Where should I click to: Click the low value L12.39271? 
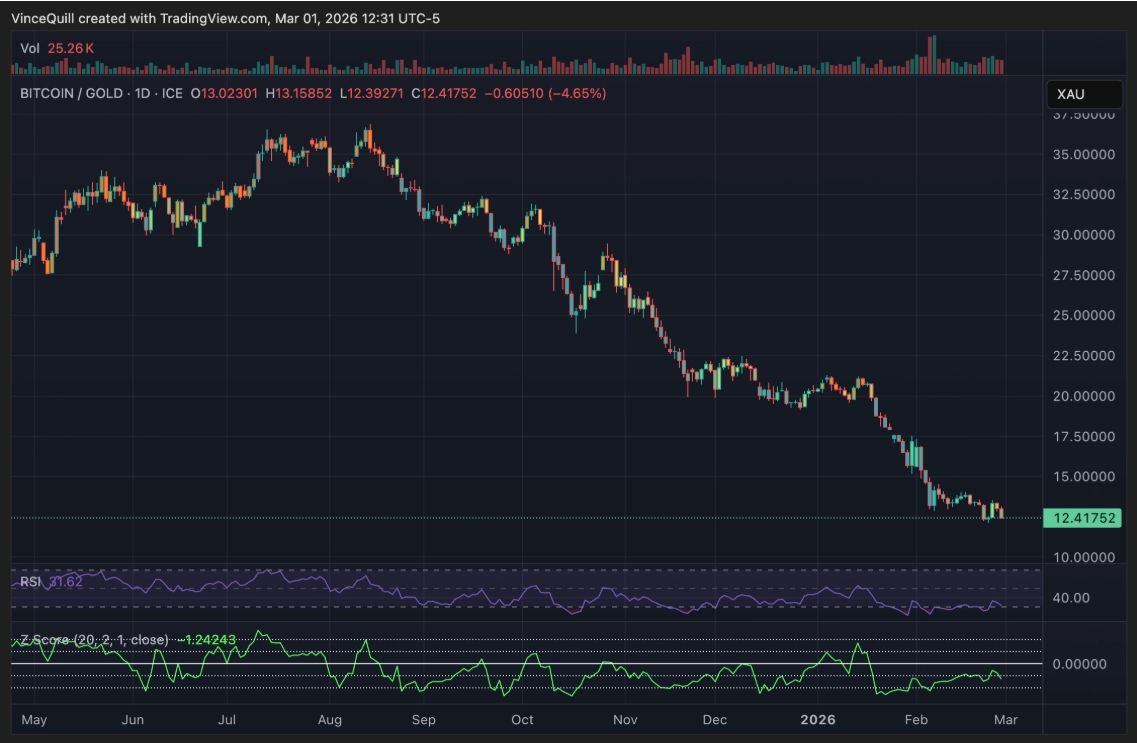[371, 94]
